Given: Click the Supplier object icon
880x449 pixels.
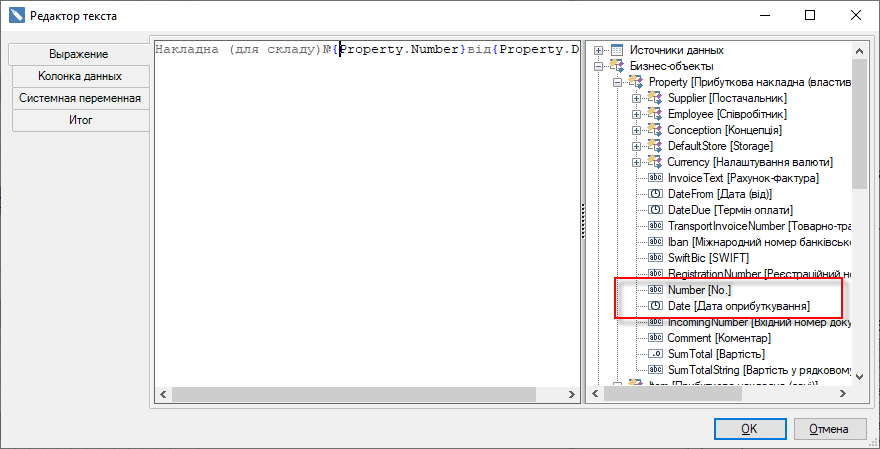Looking at the screenshot, I should click(655, 98).
